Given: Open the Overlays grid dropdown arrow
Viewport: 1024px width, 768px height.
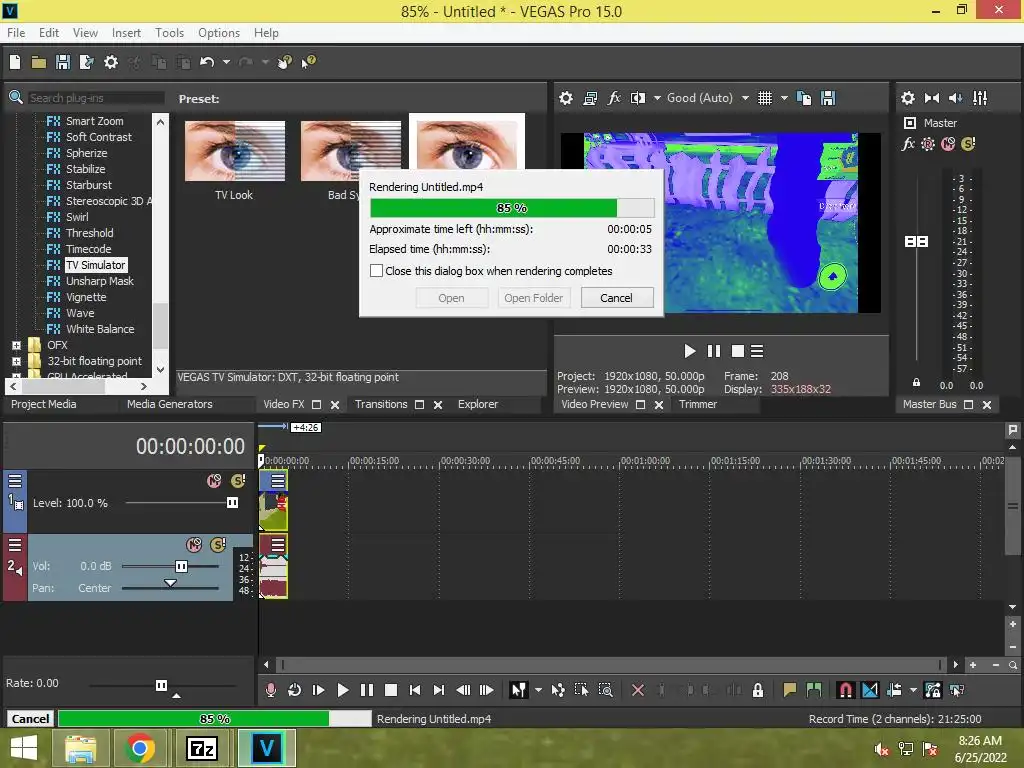Looking at the screenshot, I should 784,98.
